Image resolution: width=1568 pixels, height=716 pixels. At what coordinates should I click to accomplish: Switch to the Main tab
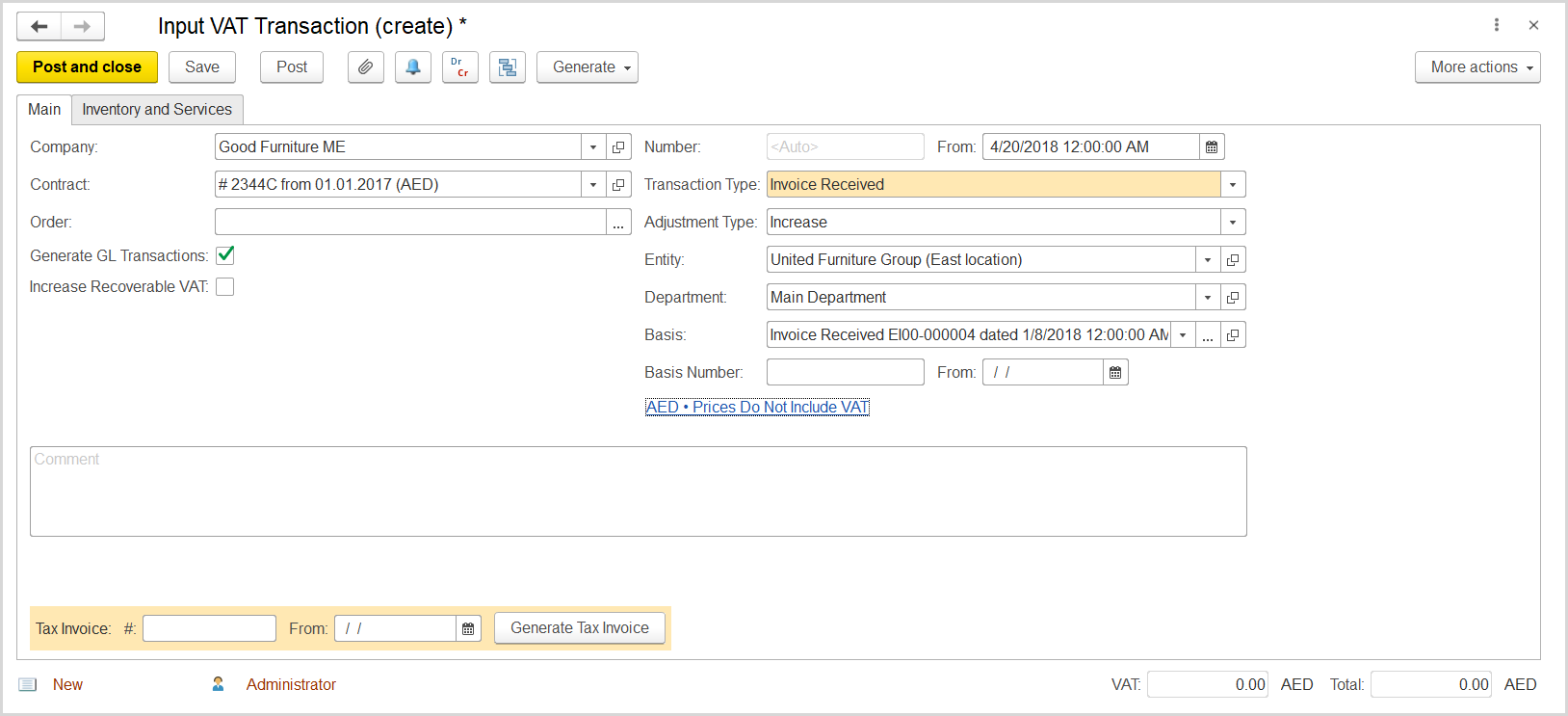(x=44, y=110)
